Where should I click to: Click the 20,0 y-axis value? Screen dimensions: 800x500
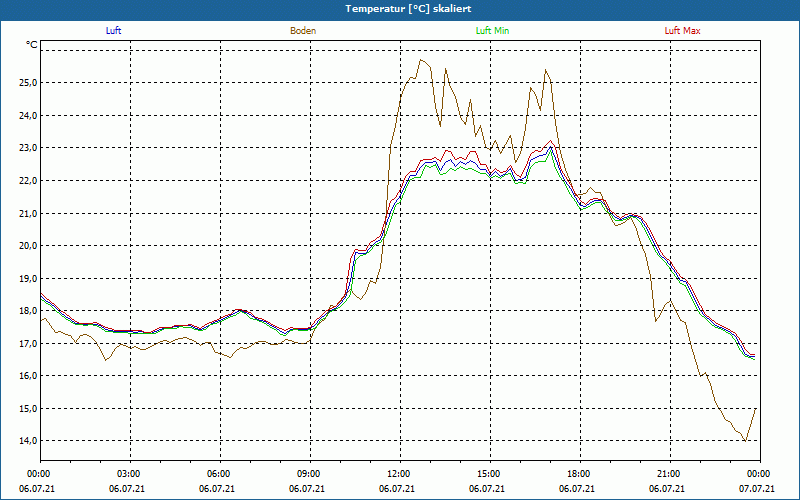[29, 245]
